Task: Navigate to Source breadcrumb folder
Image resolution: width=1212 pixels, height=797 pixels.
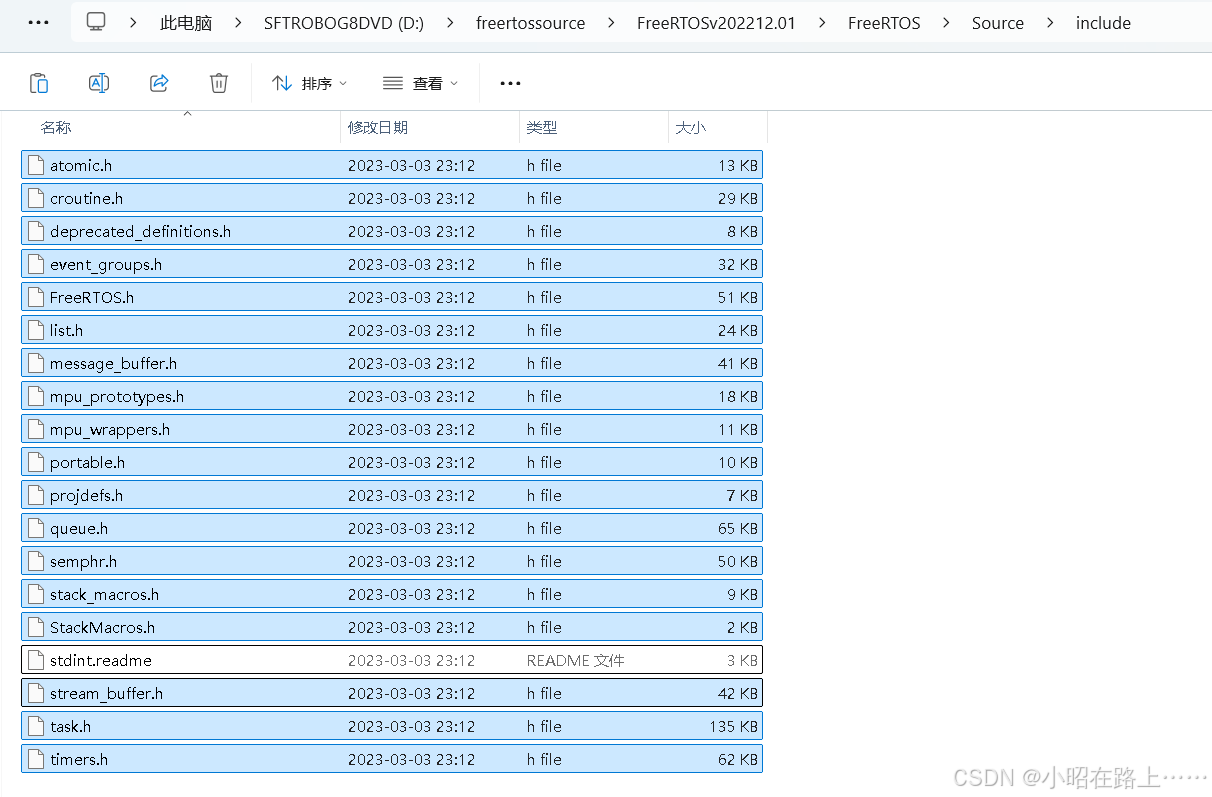Action: tap(998, 22)
